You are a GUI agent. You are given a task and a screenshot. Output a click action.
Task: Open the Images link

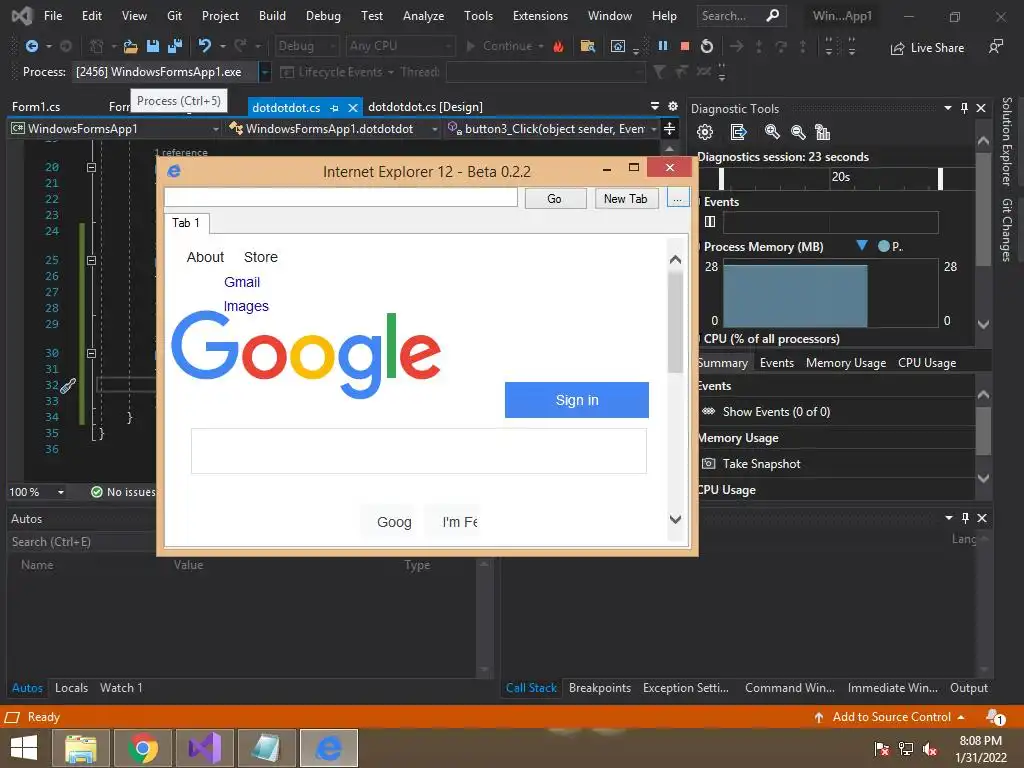pos(246,306)
